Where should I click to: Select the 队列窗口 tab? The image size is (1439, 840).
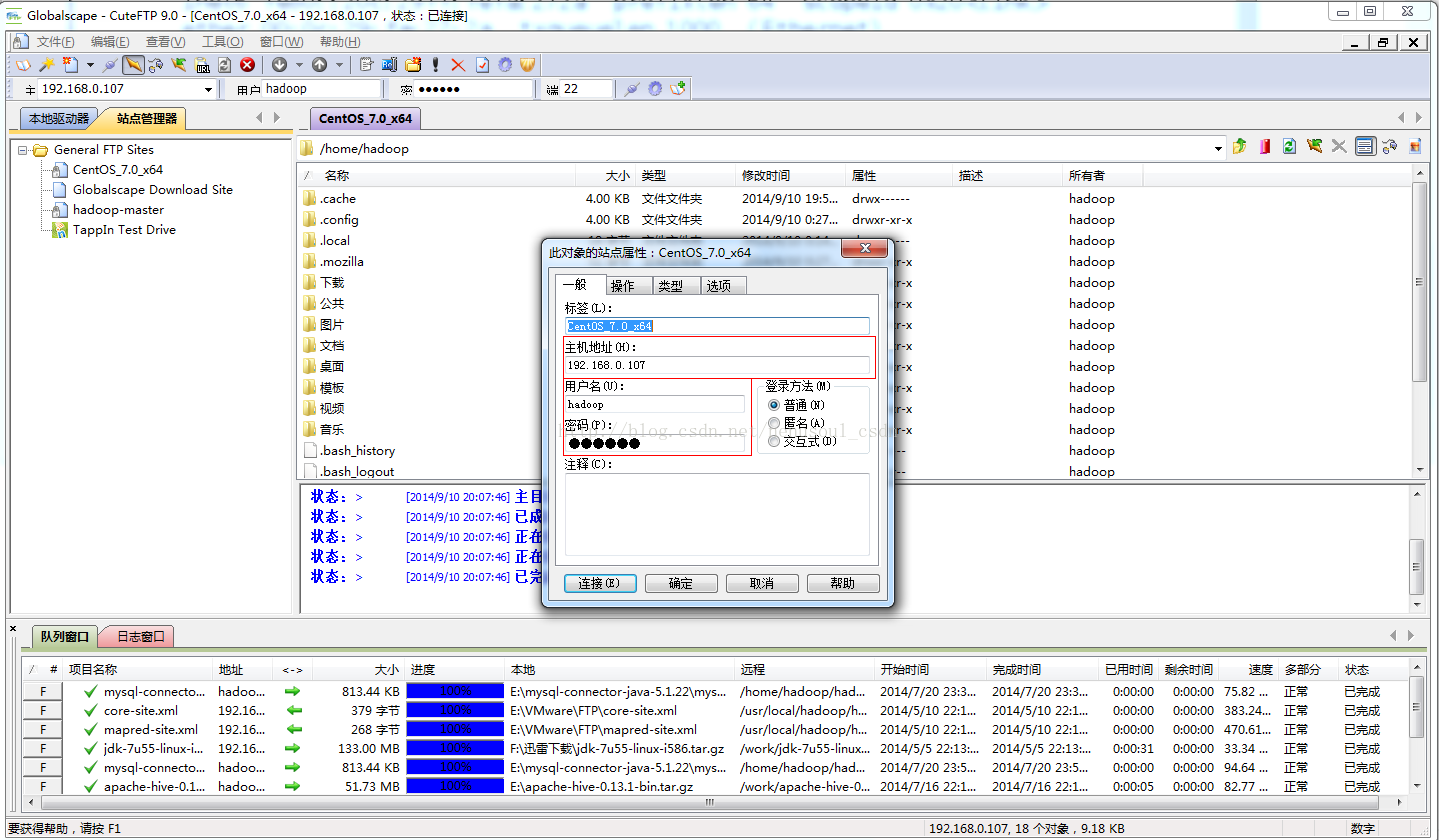[x=64, y=636]
